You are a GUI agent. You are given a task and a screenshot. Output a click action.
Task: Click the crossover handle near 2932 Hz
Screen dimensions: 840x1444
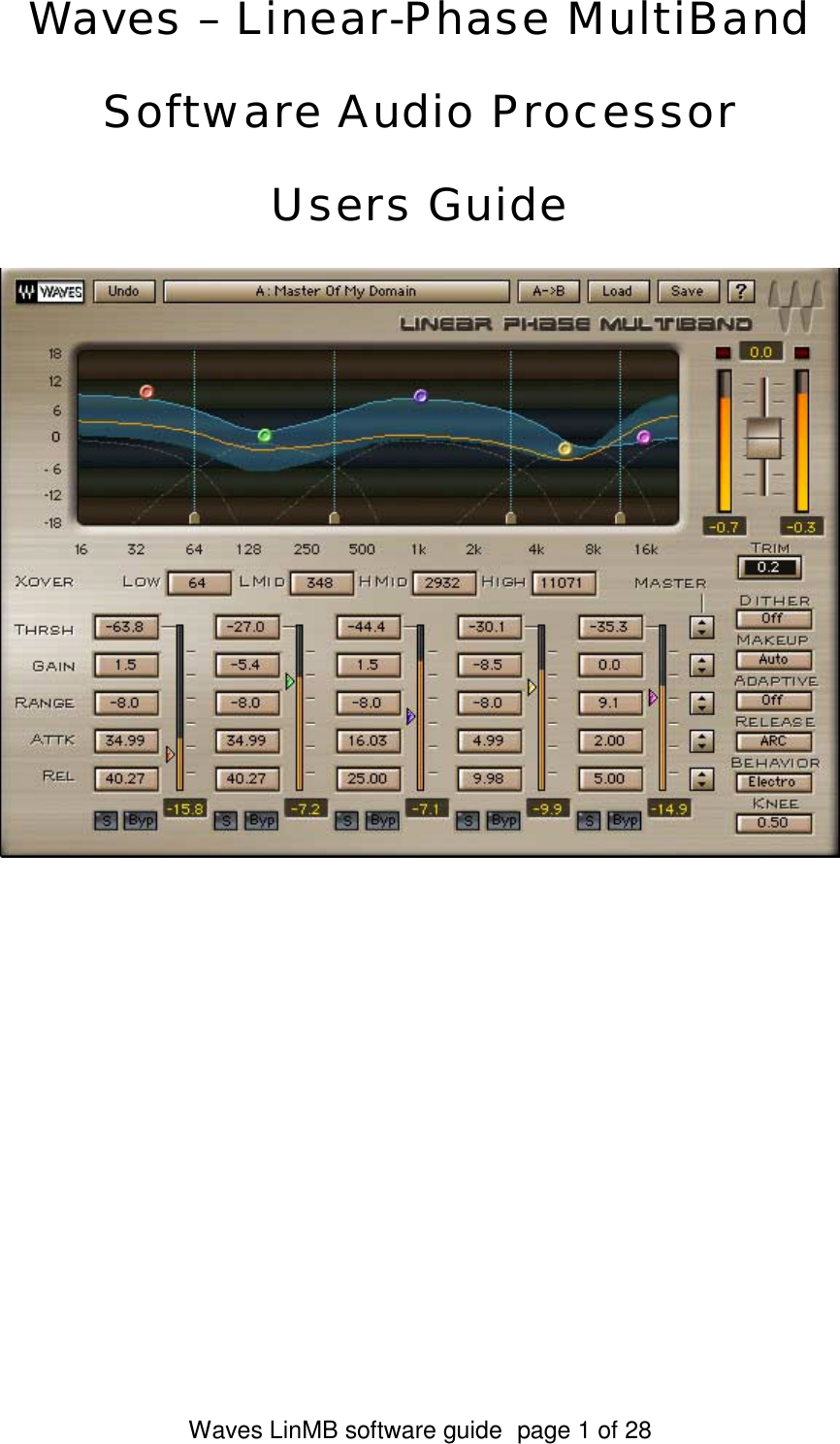511,517
